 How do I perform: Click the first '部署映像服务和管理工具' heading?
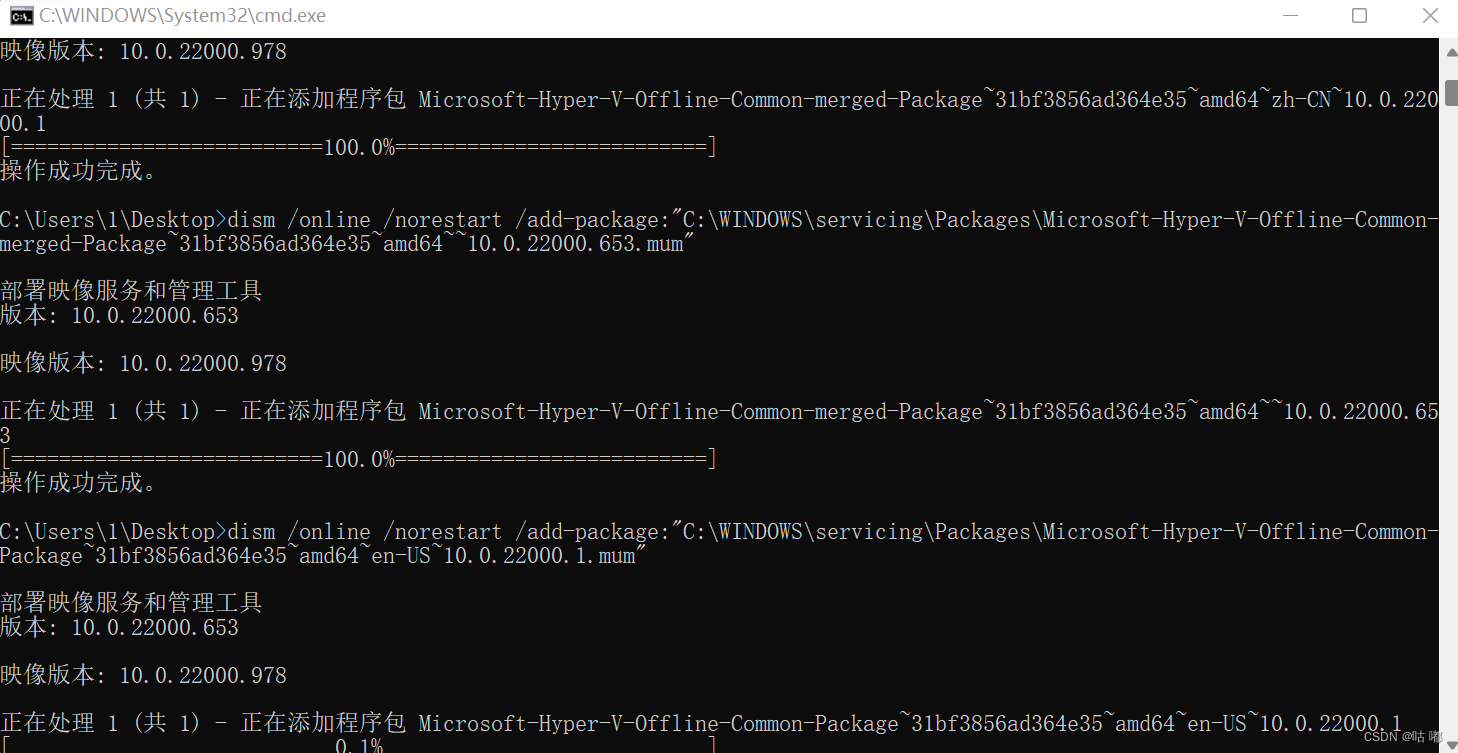[x=131, y=291]
